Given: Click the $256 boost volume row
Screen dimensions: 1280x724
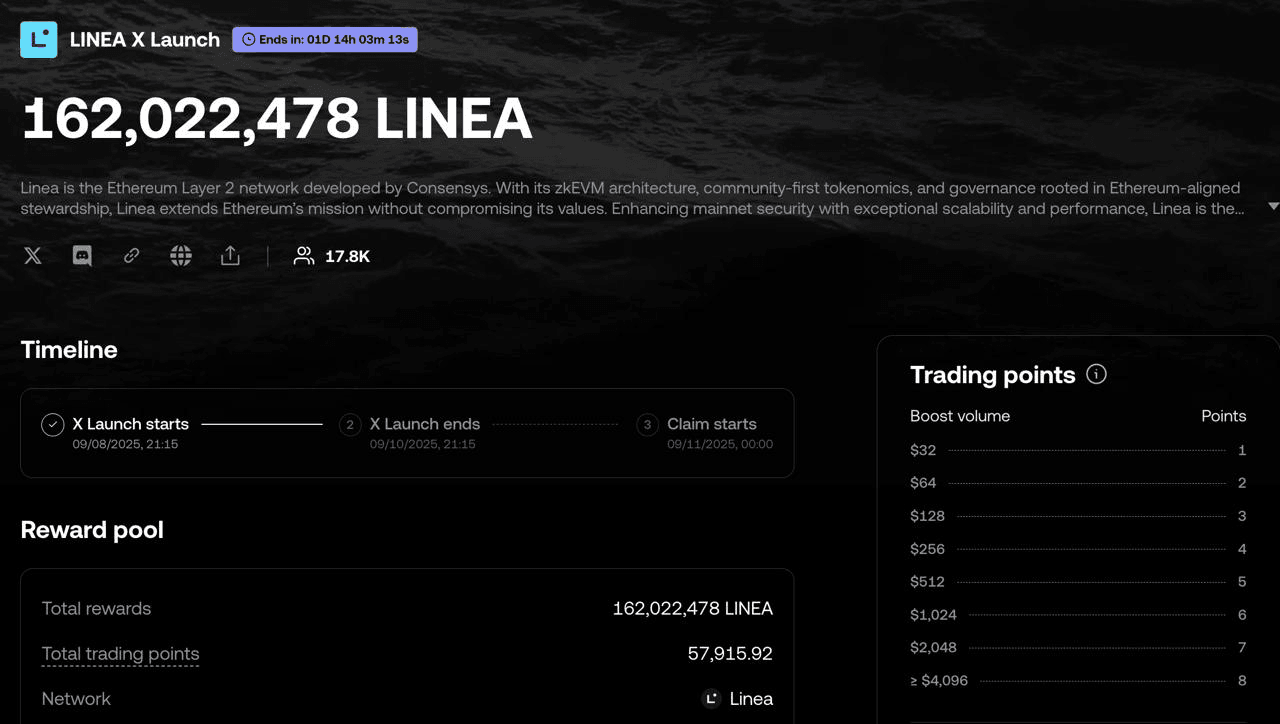Looking at the screenshot, I should click(x=1078, y=549).
